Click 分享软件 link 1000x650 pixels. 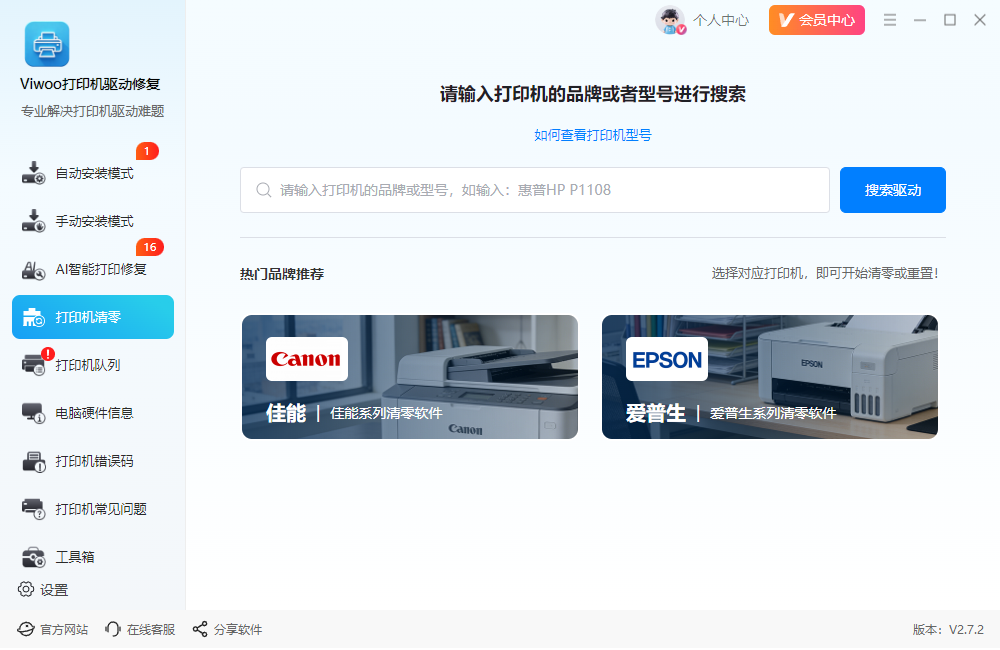(228, 630)
